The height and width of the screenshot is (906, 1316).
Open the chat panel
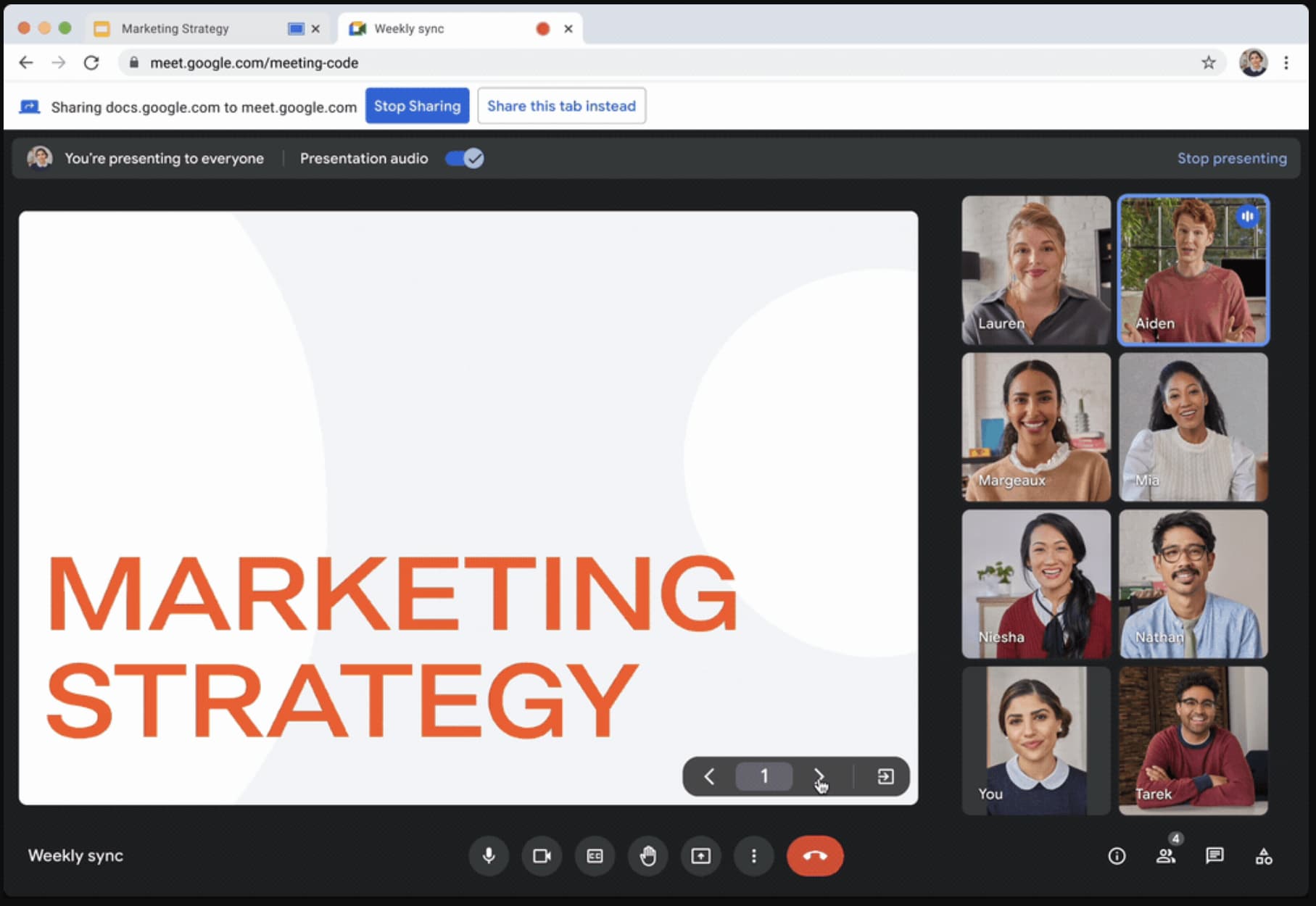pyautogui.click(x=1214, y=856)
